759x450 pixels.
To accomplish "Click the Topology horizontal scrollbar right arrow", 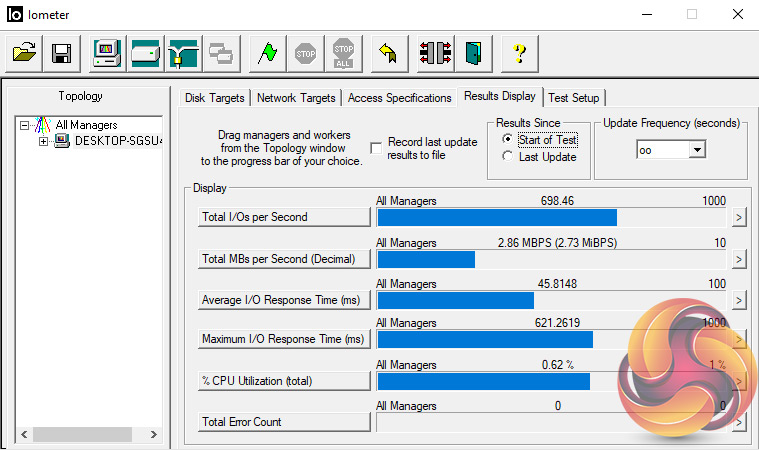I will pyautogui.click(x=153, y=435).
